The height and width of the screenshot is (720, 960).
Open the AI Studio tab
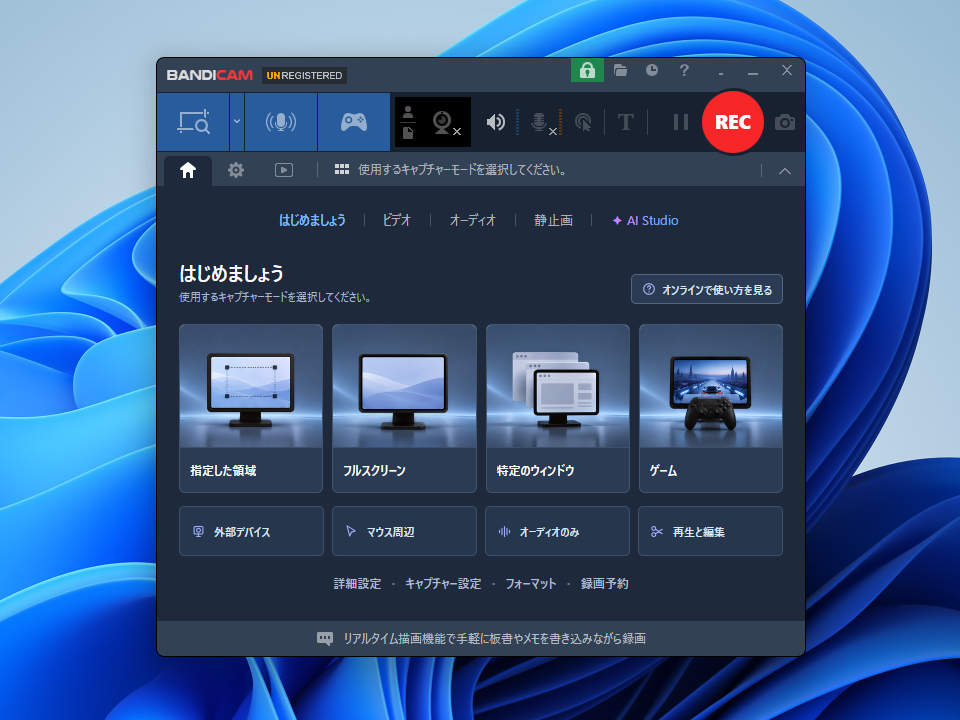[x=645, y=220]
